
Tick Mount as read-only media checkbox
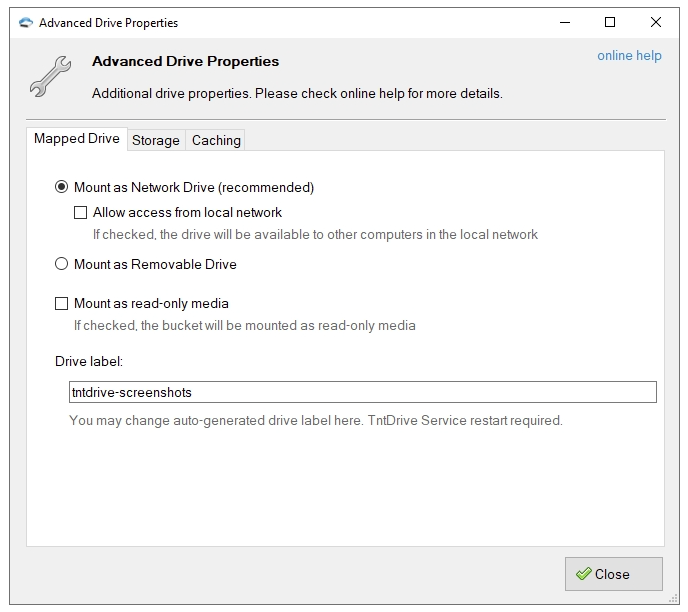pyautogui.click(x=62, y=303)
